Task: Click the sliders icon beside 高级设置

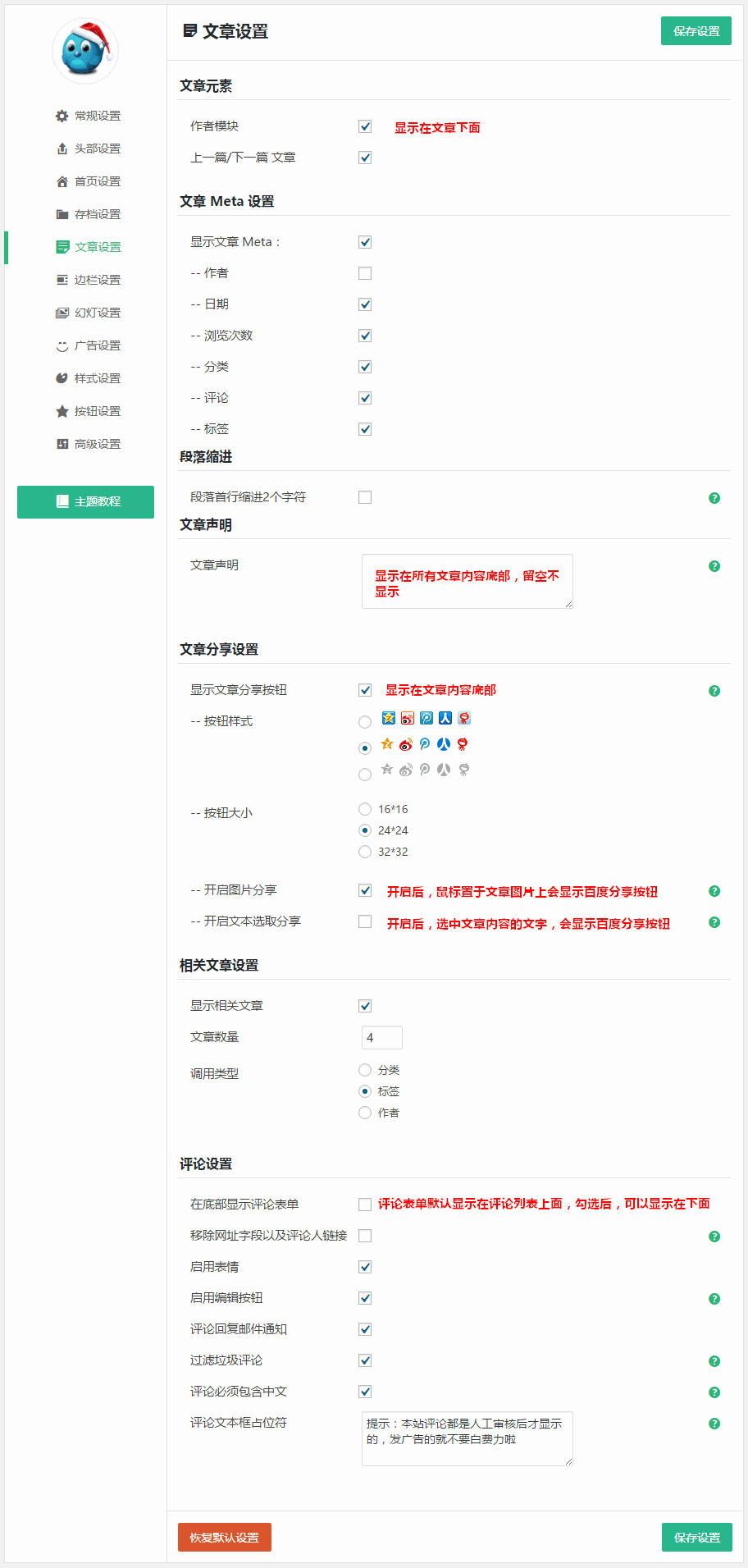Action: [62, 444]
